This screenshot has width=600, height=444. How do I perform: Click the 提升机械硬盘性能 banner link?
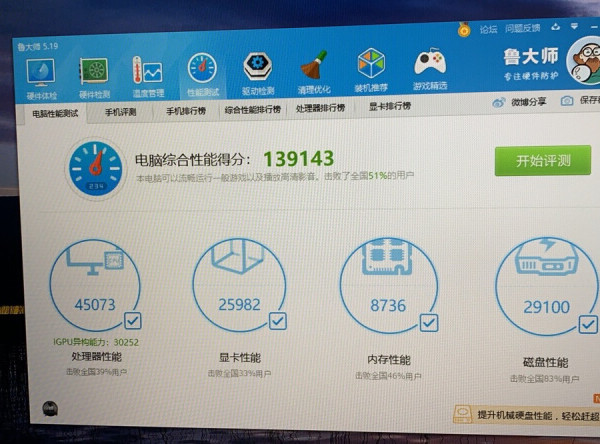[x=538, y=415]
